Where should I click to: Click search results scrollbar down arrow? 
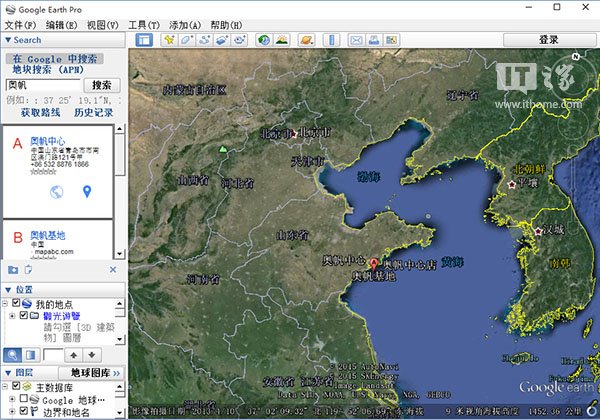tap(120, 254)
